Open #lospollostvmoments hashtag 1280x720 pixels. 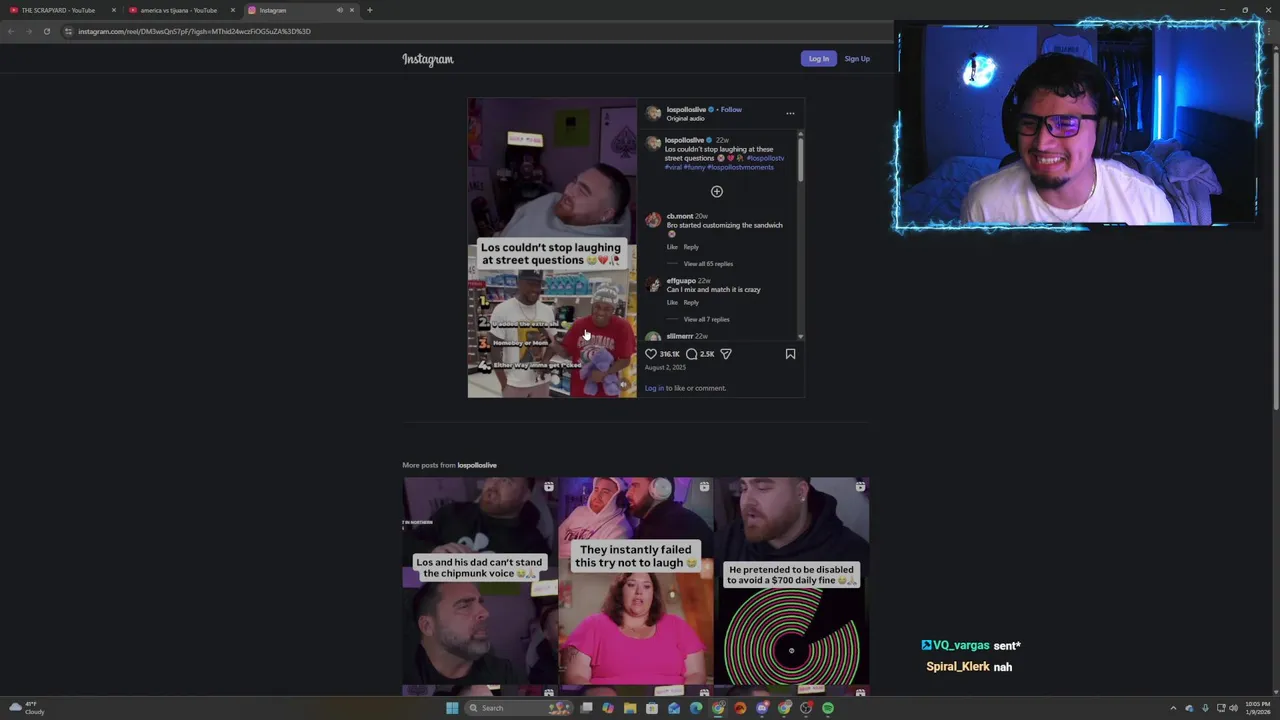(x=741, y=167)
